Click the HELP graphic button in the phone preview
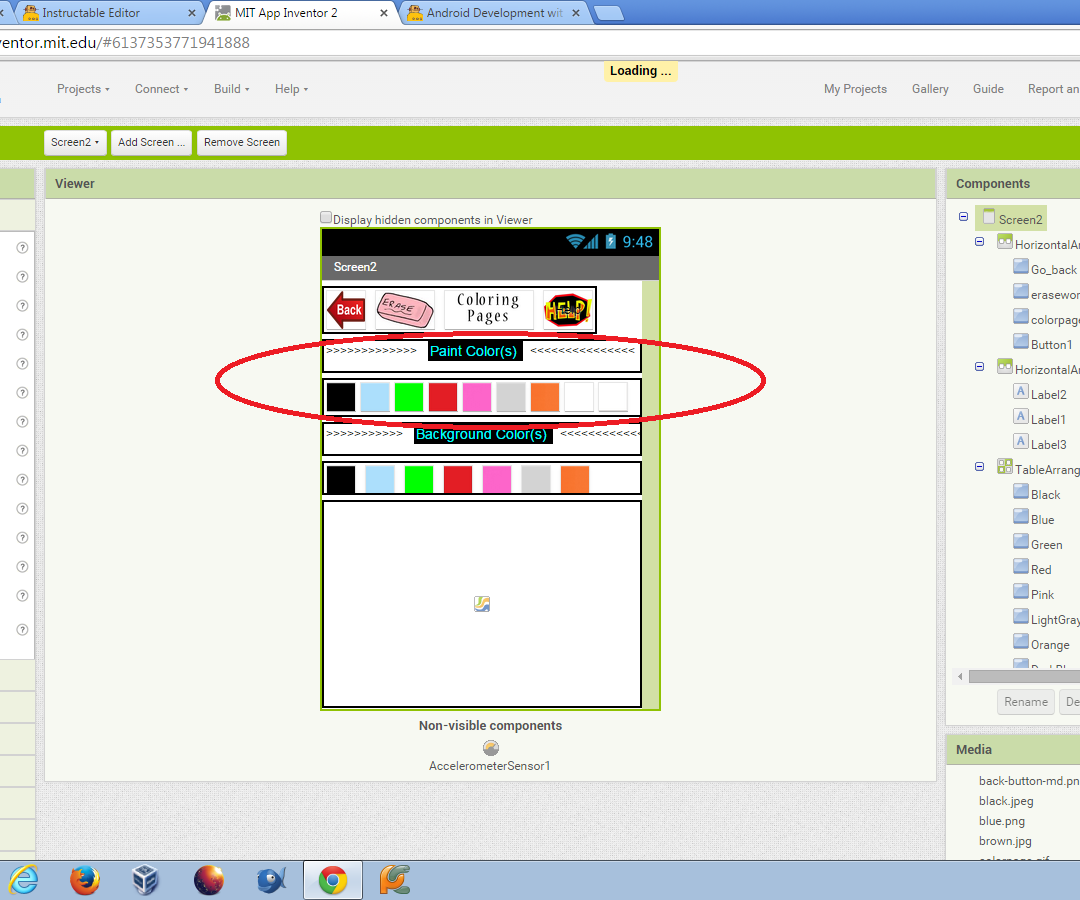The width and height of the screenshot is (1080, 900). click(x=567, y=310)
